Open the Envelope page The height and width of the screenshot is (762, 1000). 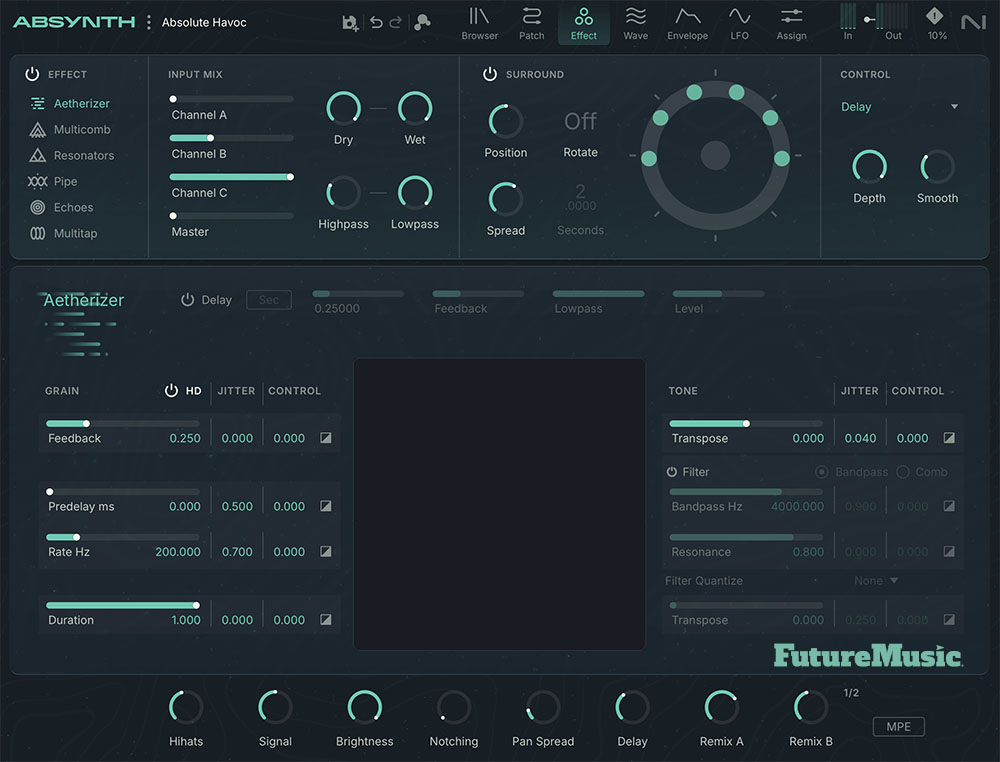point(688,24)
